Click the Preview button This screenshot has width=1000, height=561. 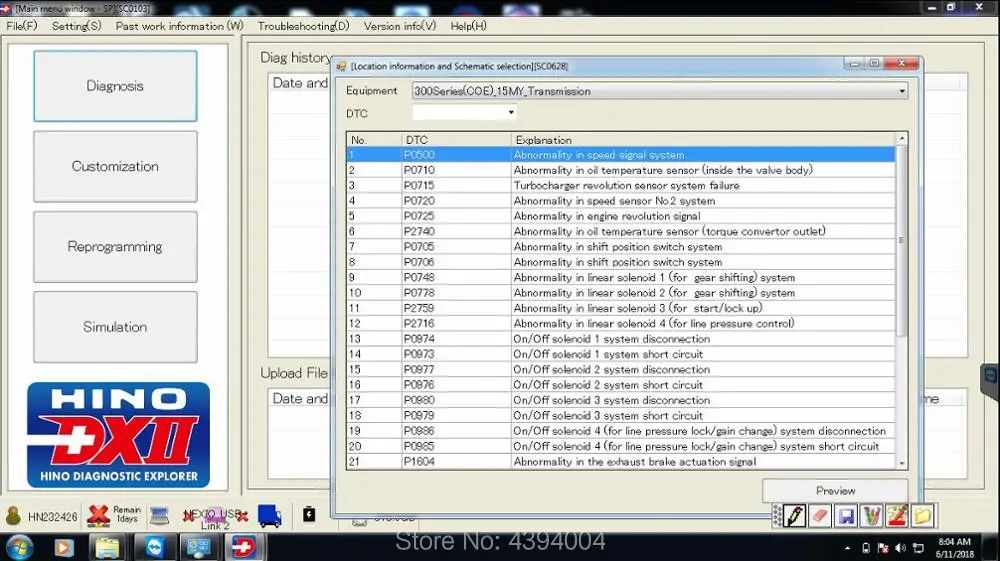click(835, 491)
